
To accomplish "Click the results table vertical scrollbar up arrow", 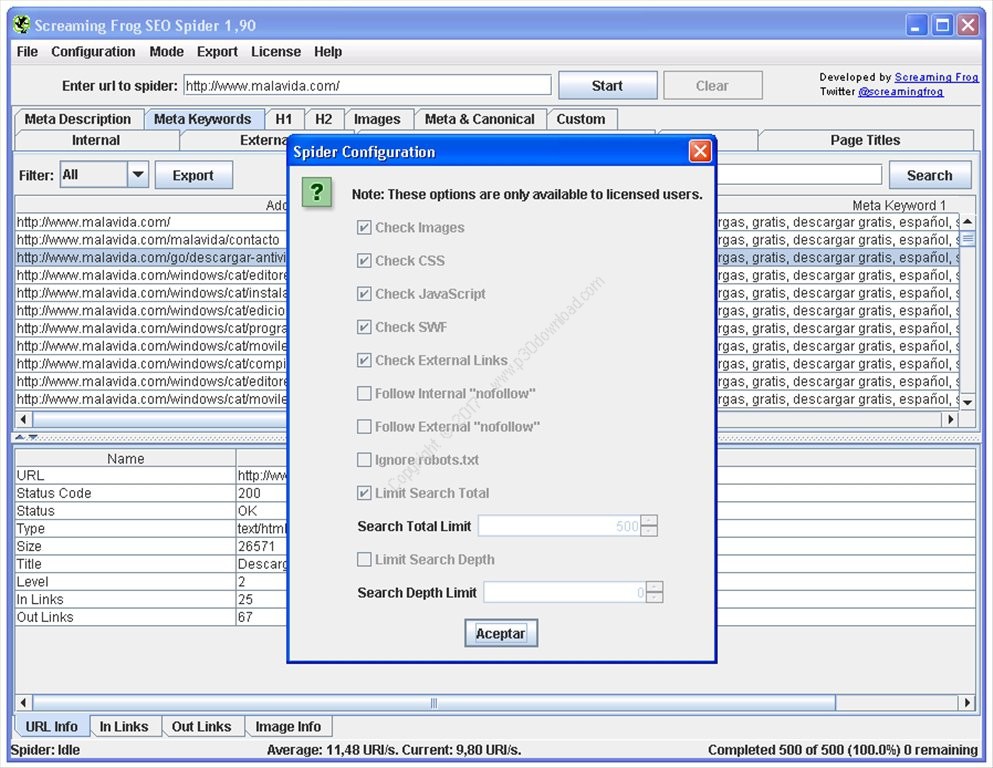I will pyautogui.click(x=968, y=221).
